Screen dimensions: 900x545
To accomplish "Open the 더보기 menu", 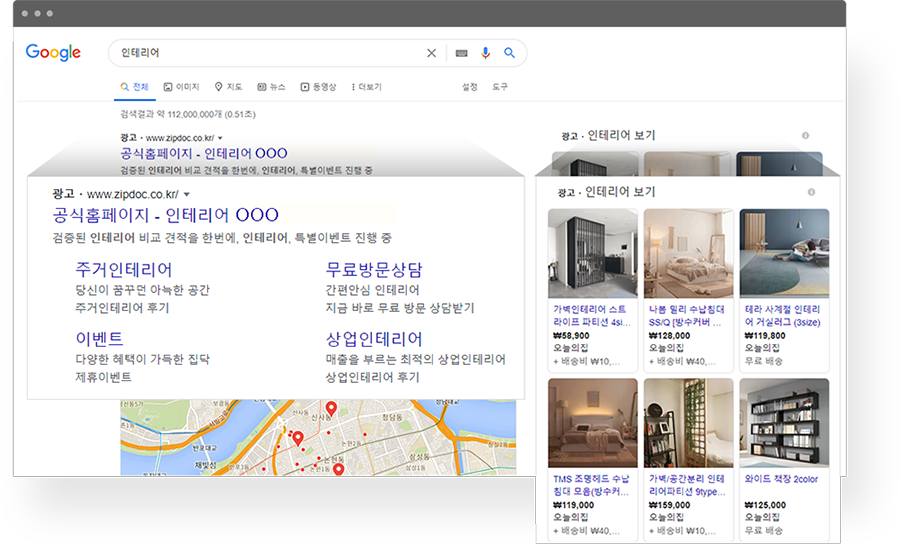I will click(x=367, y=87).
